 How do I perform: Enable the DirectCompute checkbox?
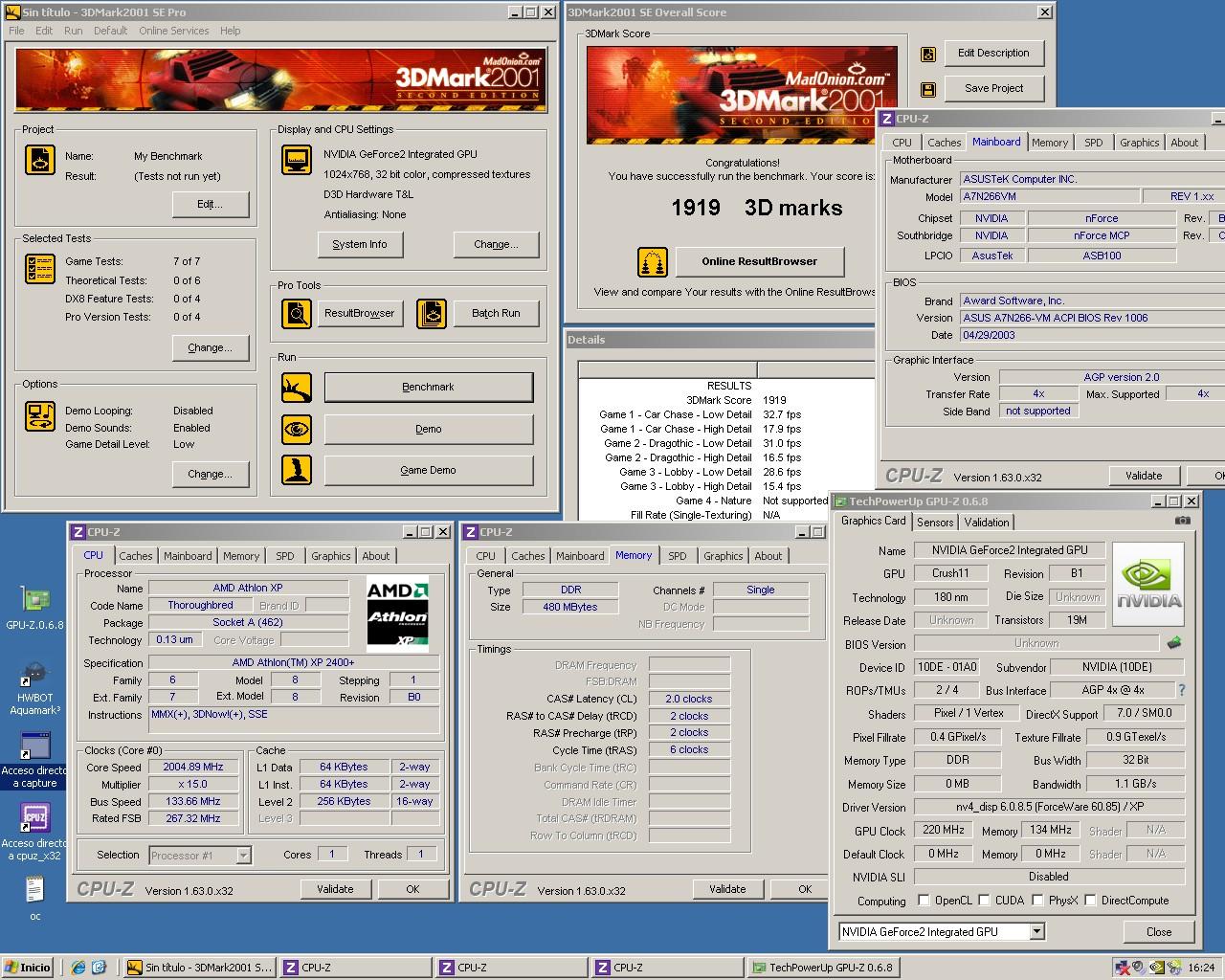tap(1090, 901)
